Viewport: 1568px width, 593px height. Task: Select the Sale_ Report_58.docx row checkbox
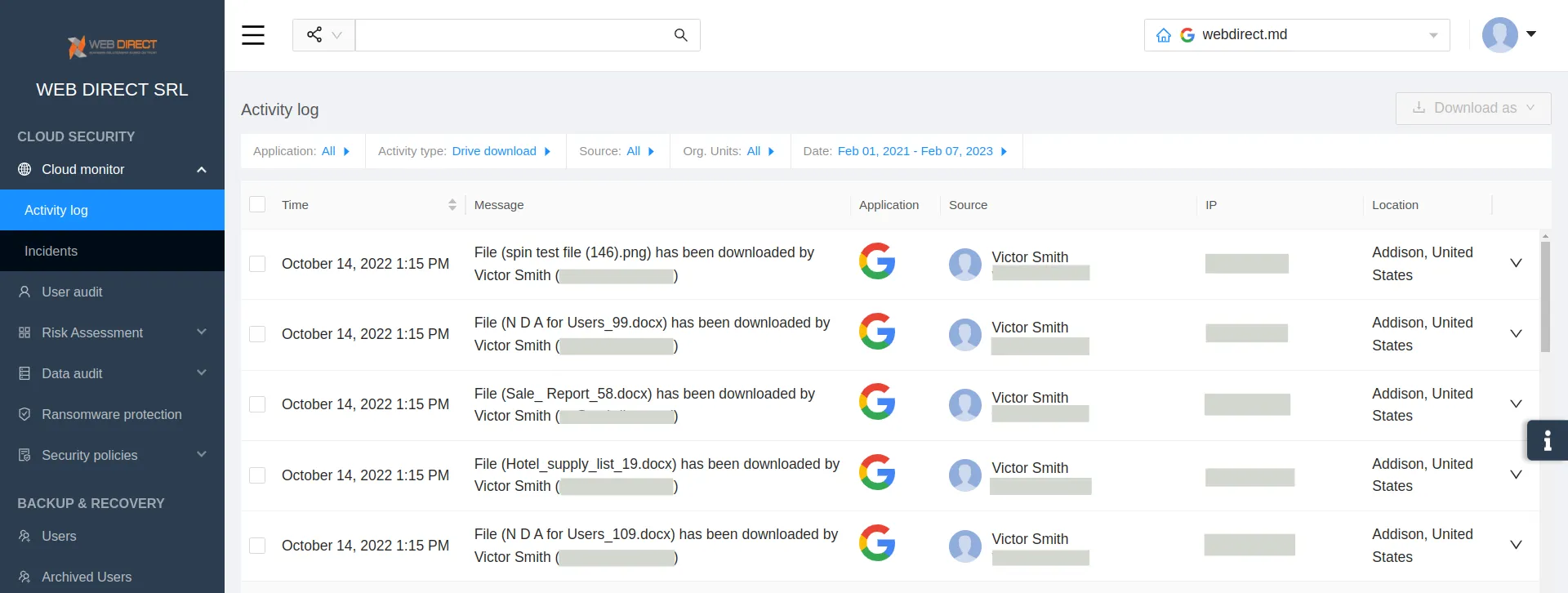pyautogui.click(x=257, y=404)
